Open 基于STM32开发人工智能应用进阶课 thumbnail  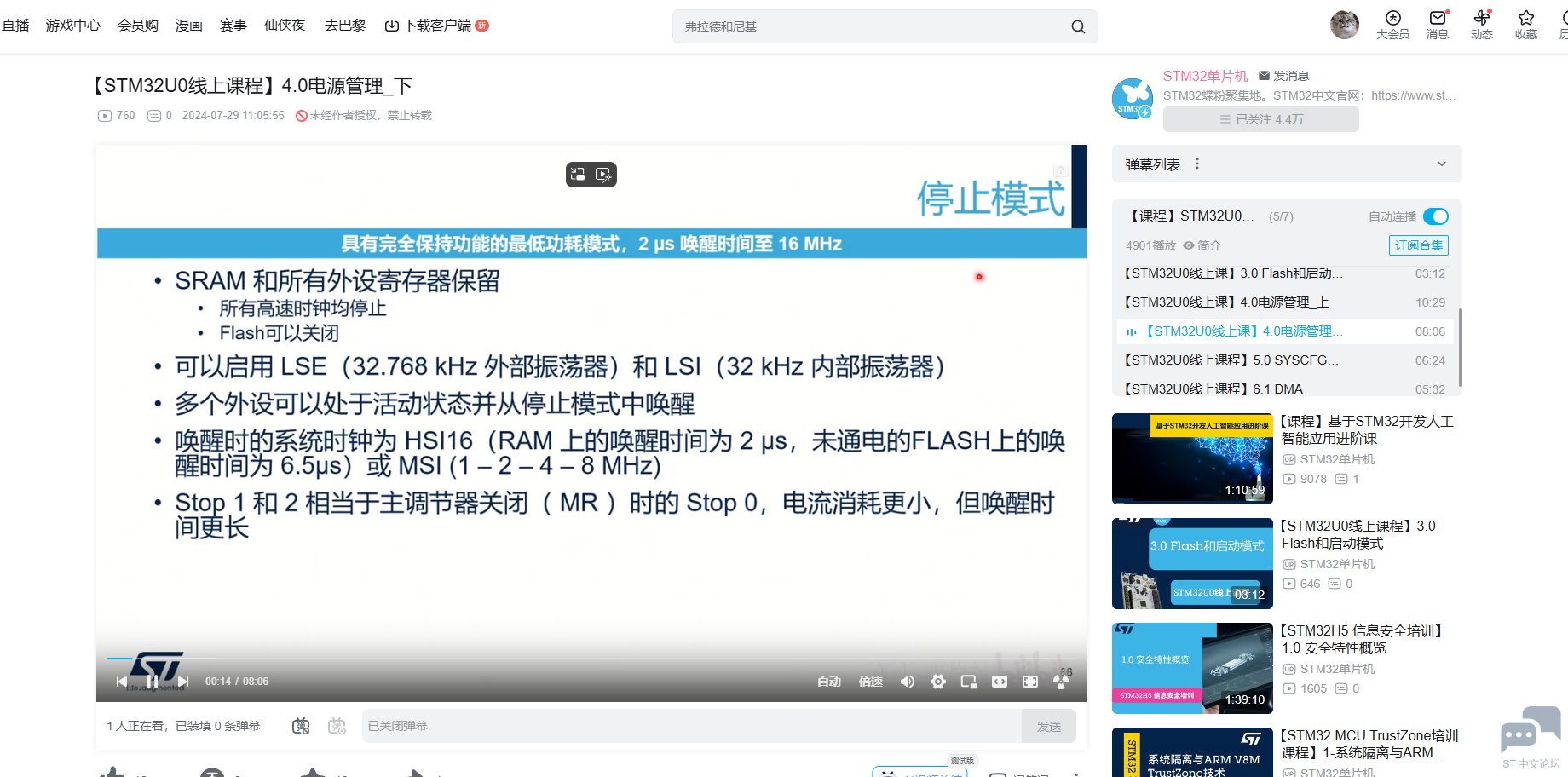click(x=1192, y=458)
